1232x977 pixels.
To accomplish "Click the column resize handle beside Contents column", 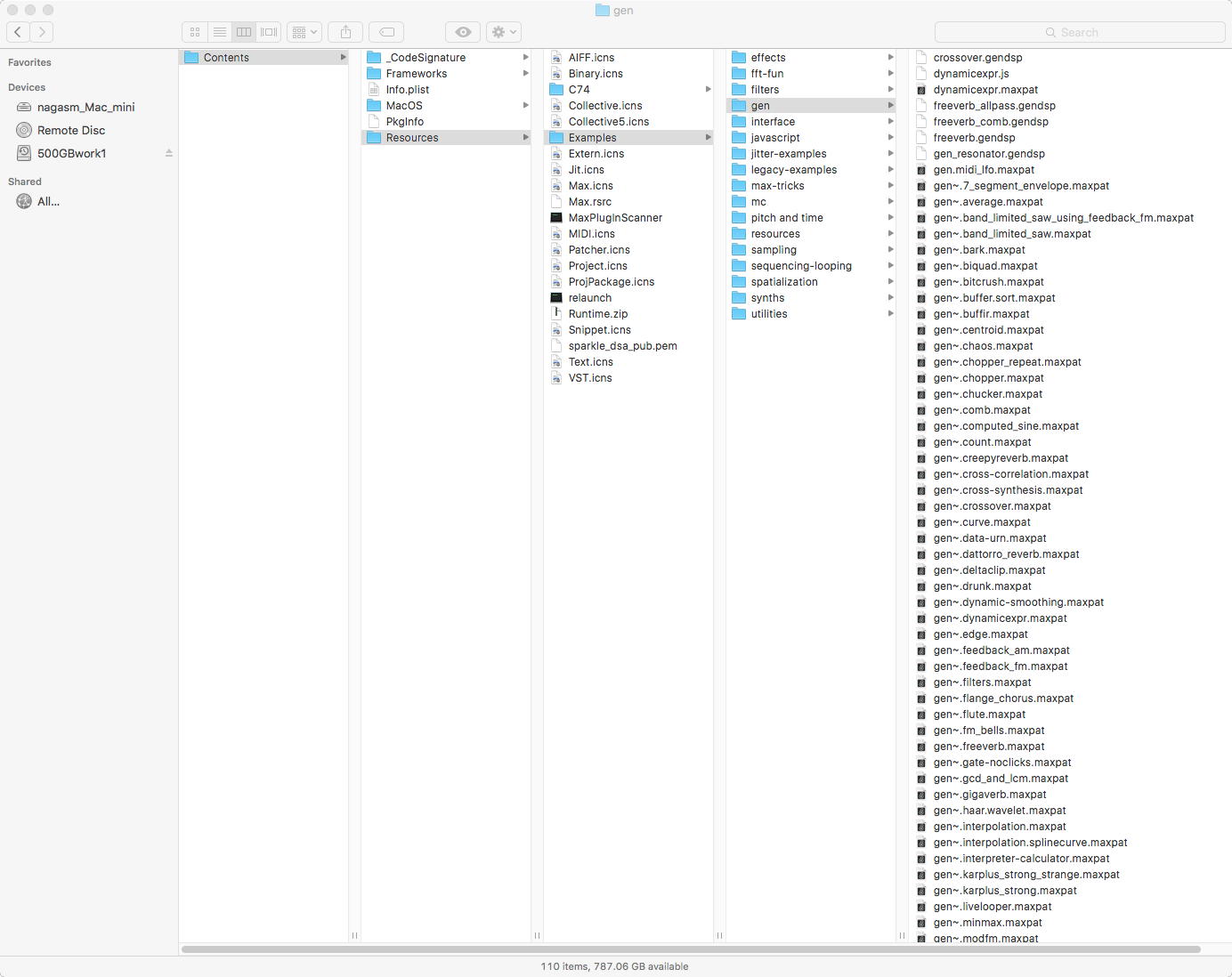I will click(x=354, y=935).
